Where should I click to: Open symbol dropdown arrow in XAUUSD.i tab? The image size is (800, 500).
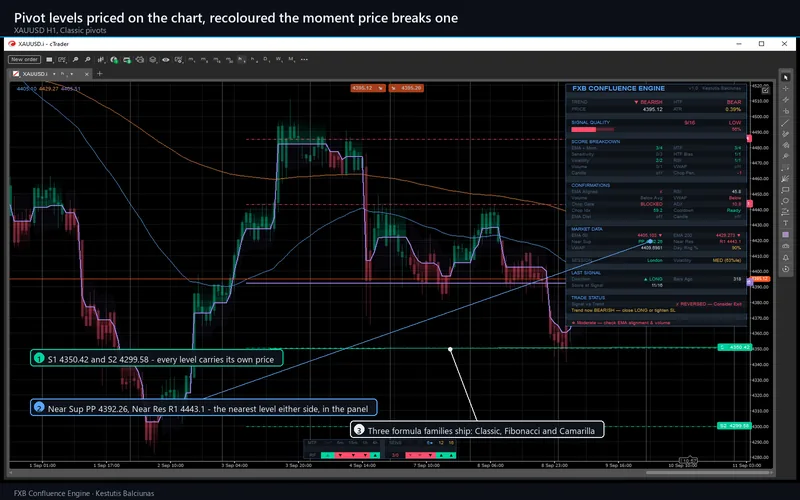(x=54, y=74)
